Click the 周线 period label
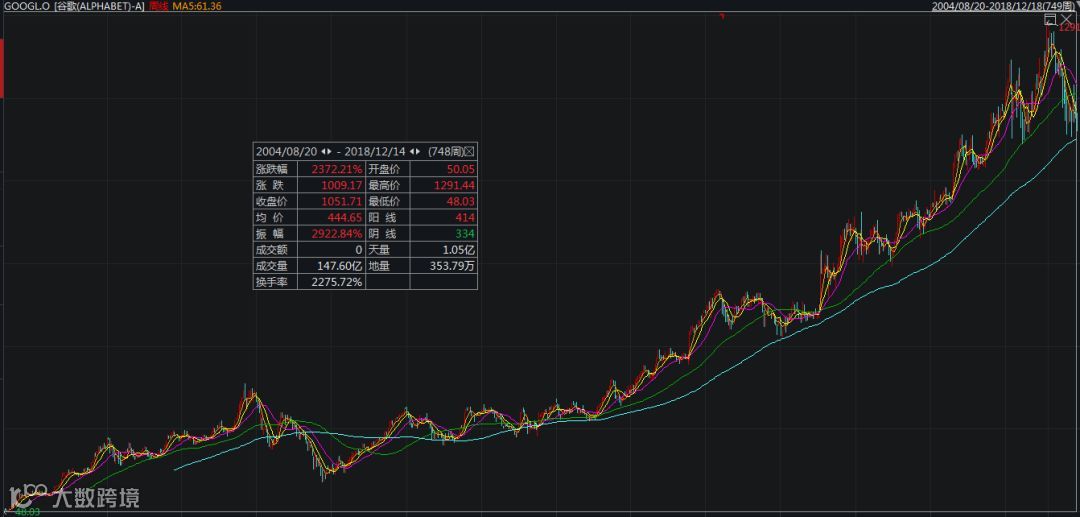This screenshot has height=517, width=1080. (158, 6)
